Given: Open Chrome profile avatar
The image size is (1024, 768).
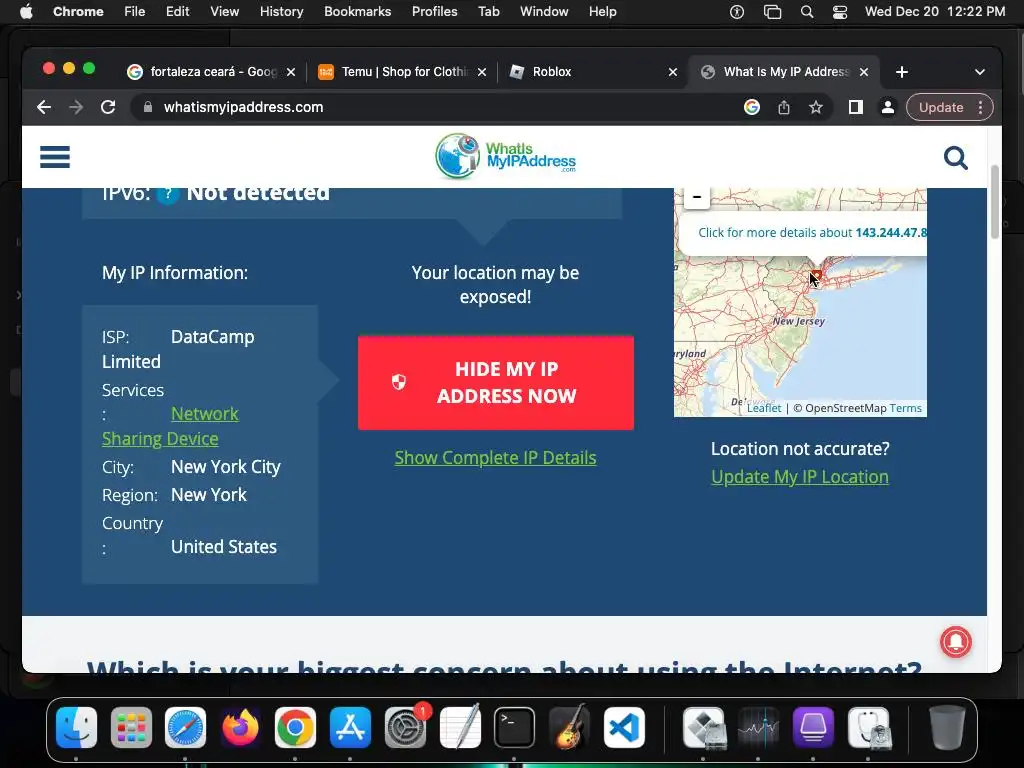Looking at the screenshot, I should pyautogui.click(x=888, y=107).
